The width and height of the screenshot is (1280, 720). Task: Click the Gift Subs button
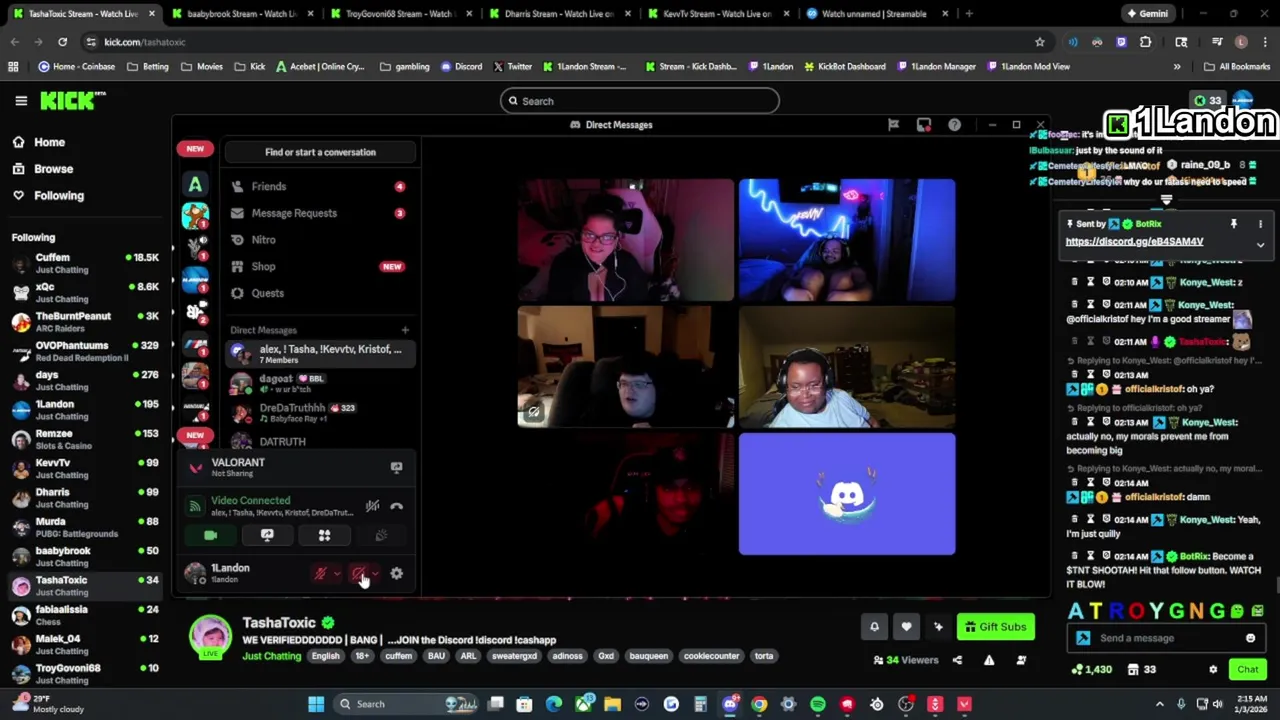pyautogui.click(x=995, y=627)
